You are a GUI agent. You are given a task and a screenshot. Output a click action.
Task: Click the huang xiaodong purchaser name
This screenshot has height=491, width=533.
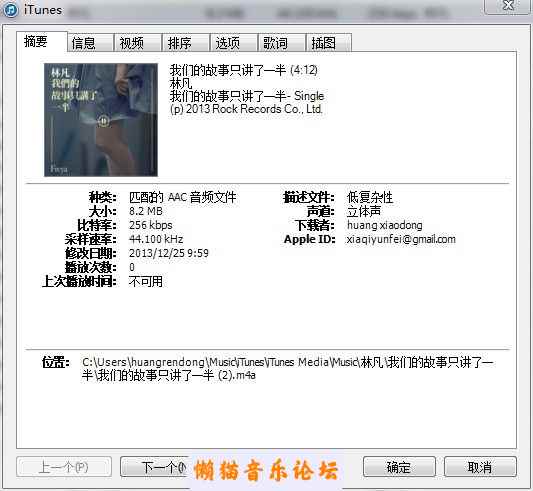click(384, 225)
